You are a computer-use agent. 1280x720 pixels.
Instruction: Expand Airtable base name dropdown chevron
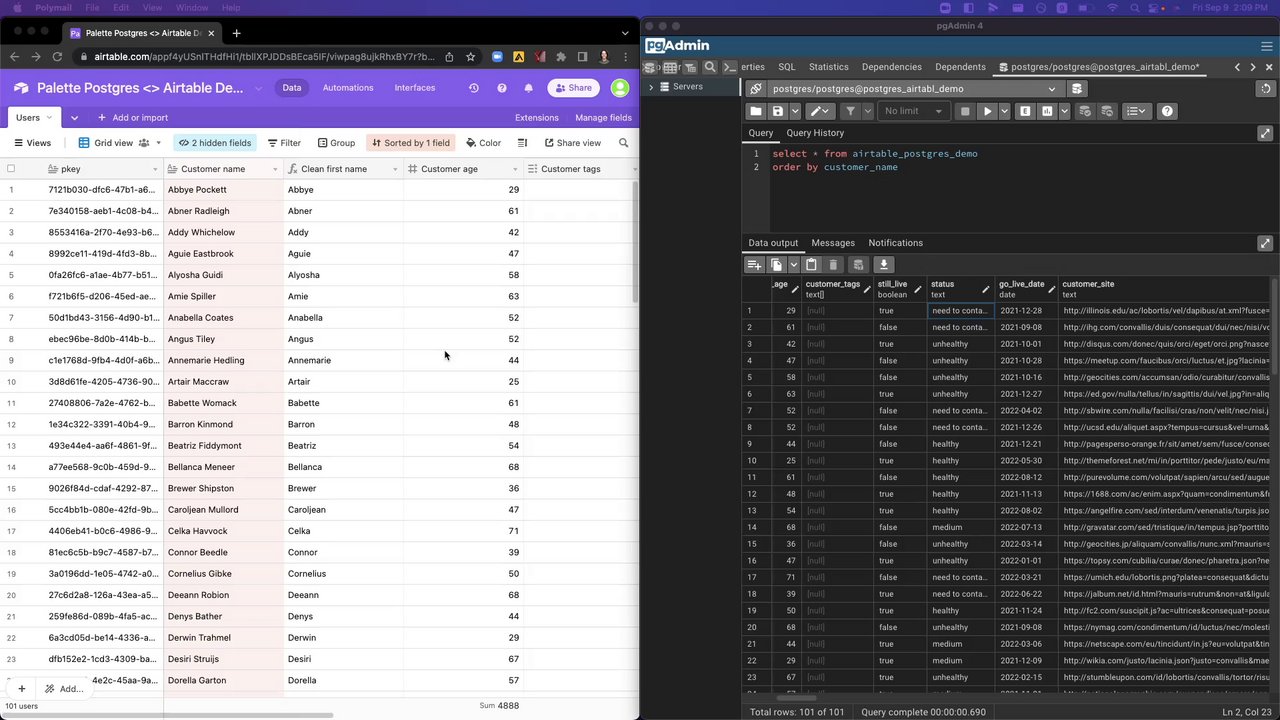[x=258, y=88]
